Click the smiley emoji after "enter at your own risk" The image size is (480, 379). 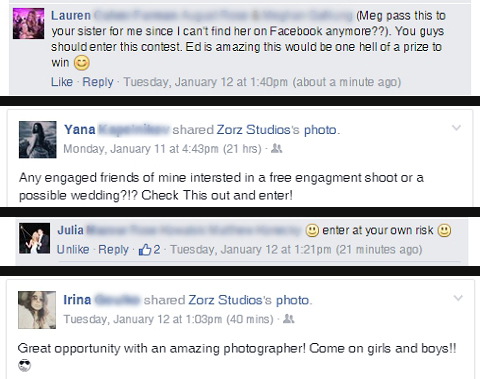click(x=444, y=230)
